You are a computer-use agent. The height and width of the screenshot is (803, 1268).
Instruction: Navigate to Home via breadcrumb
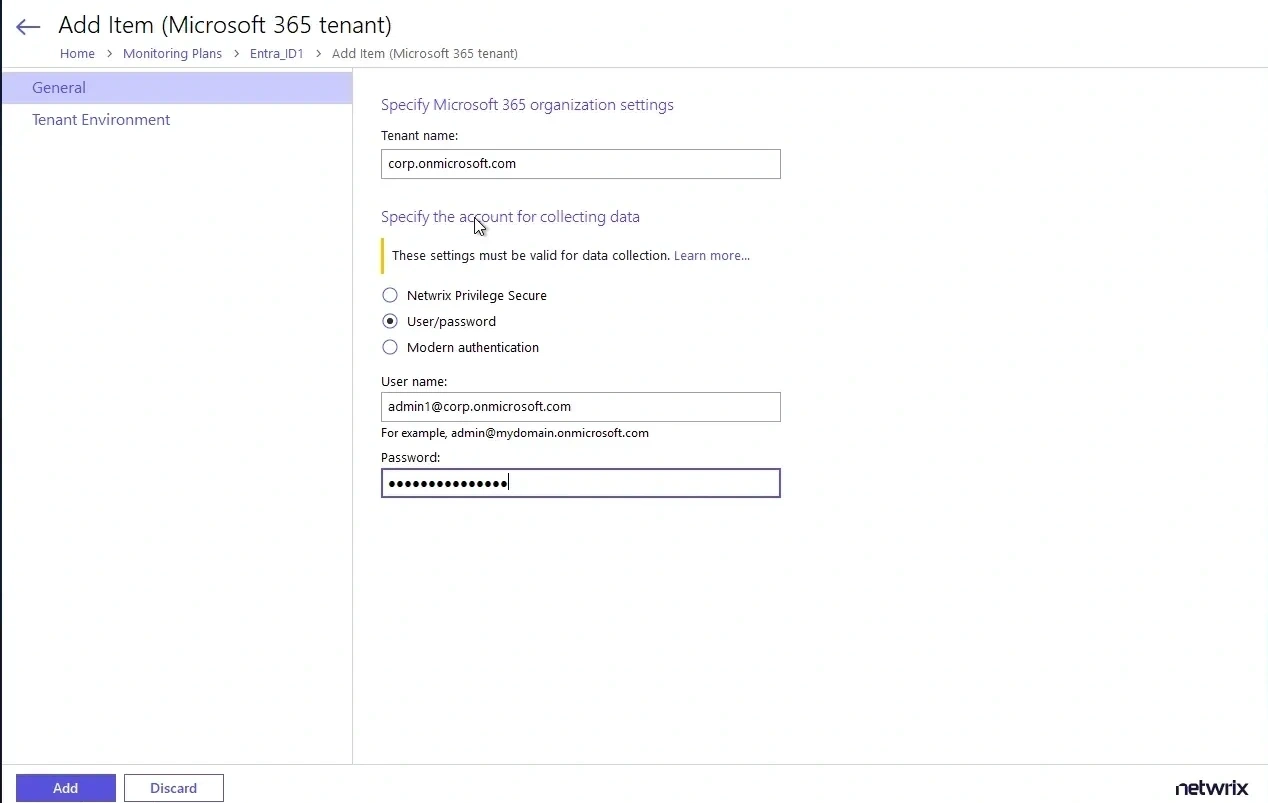coord(77,53)
